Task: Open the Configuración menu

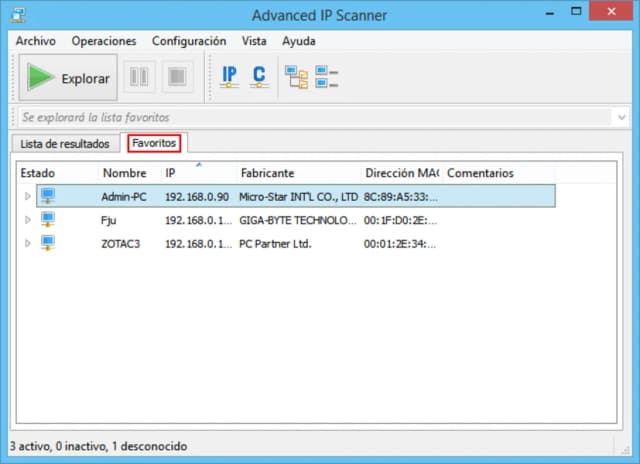Action: [189, 41]
